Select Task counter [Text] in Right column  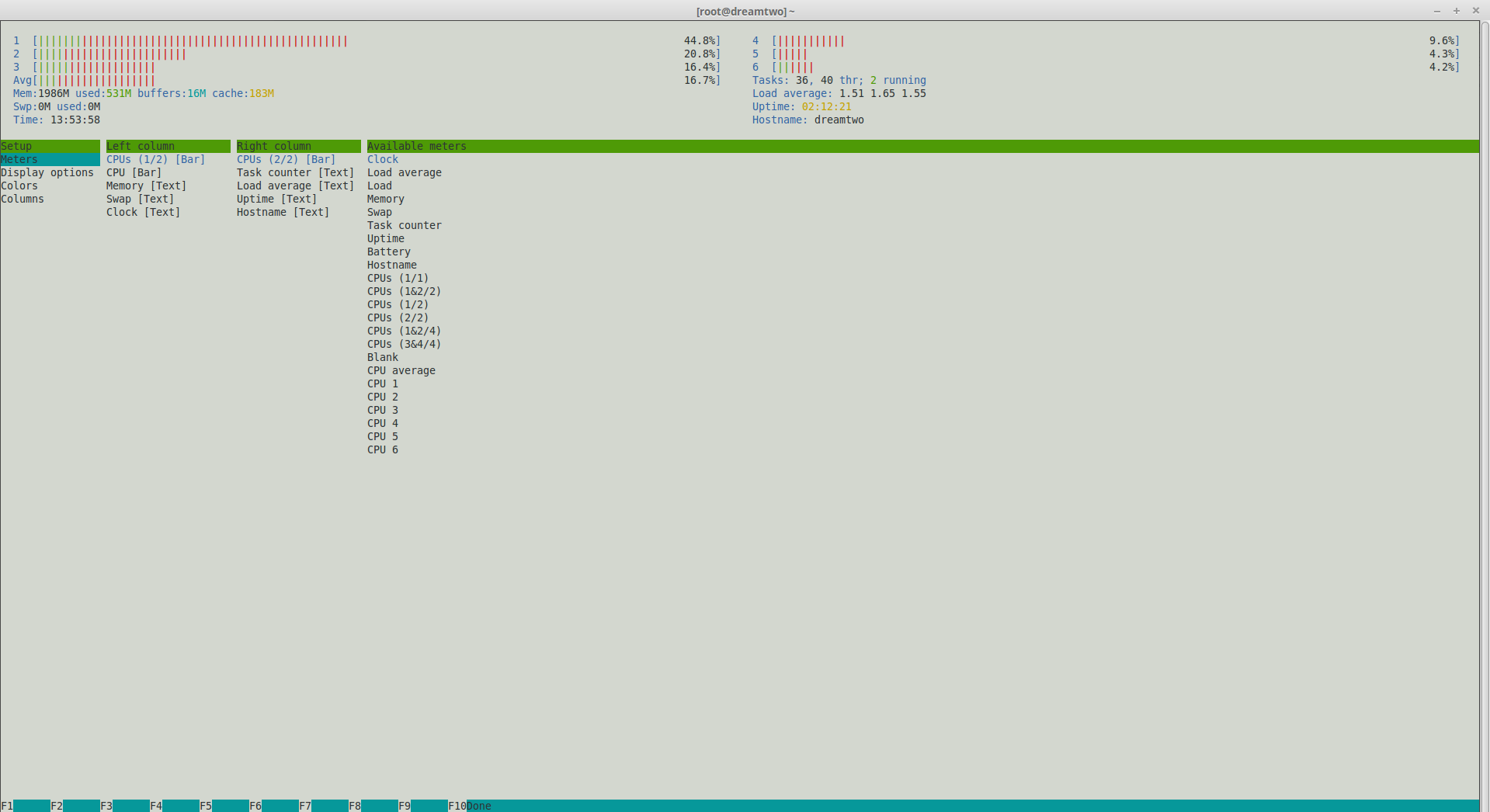(295, 172)
